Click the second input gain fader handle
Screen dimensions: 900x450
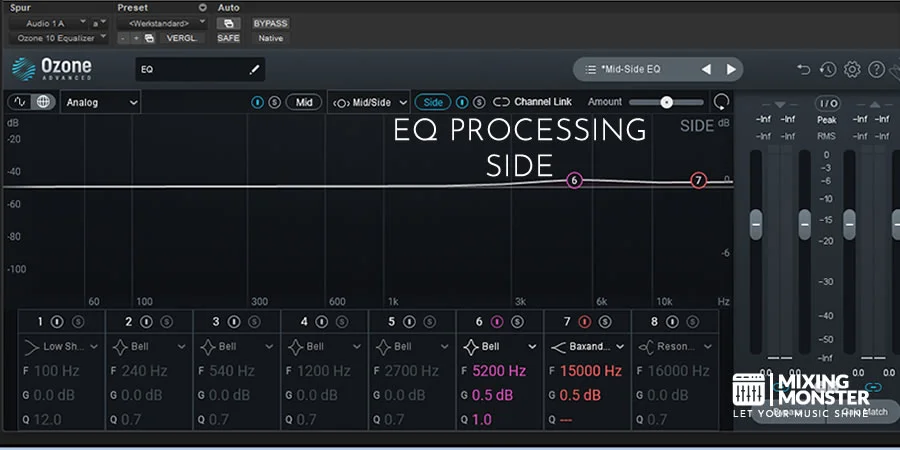[805, 224]
